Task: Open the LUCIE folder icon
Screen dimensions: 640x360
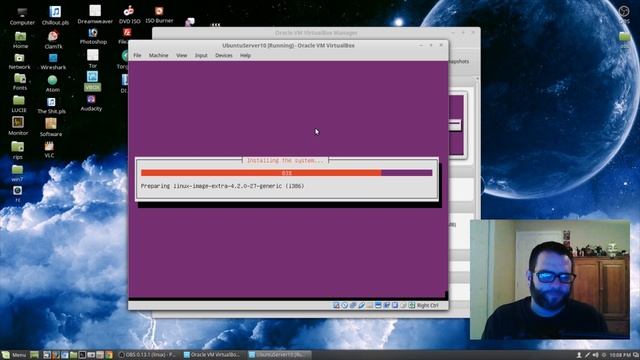Action: 18,104
